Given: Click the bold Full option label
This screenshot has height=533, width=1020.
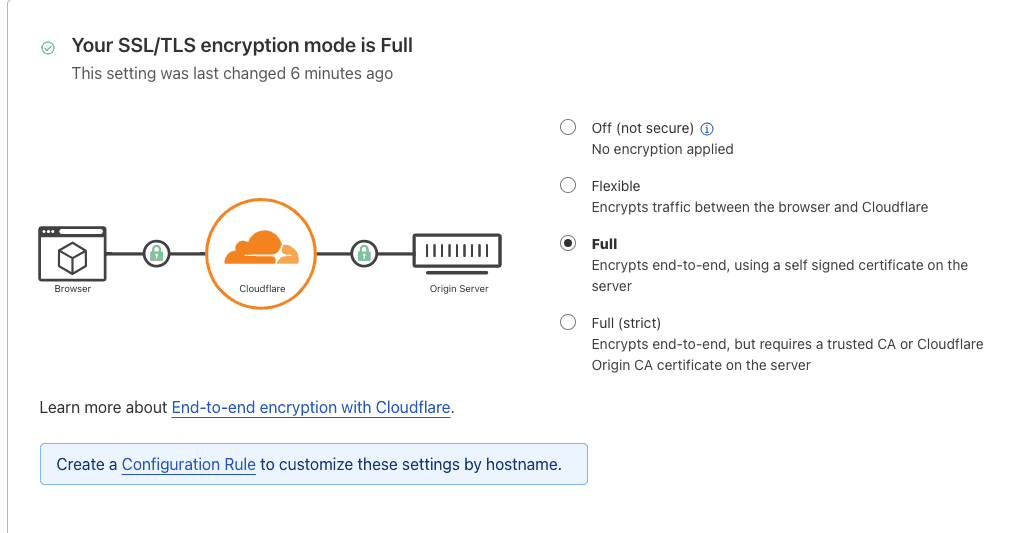Looking at the screenshot, I should pos(605,244).
